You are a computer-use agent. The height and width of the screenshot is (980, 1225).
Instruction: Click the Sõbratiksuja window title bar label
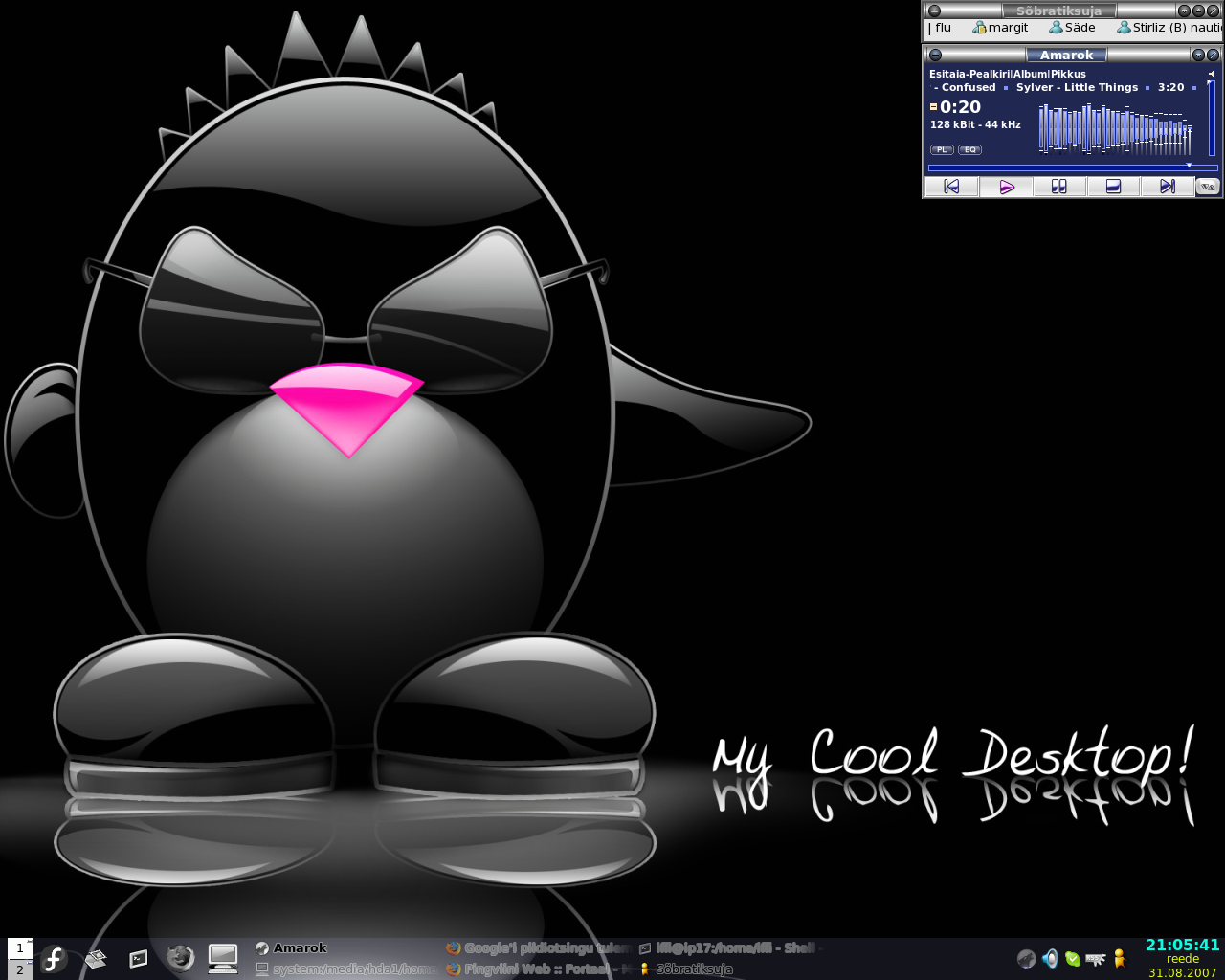click(x=1058, y=11)
